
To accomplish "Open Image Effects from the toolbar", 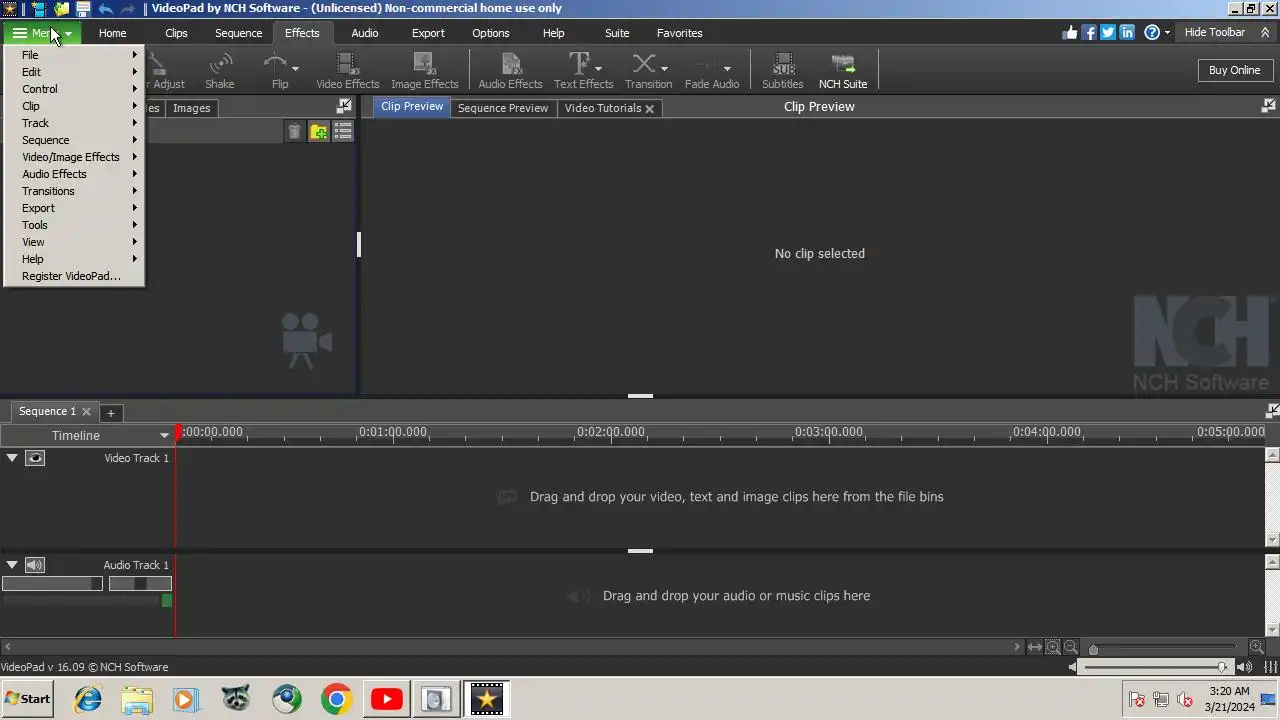I will pos(424,71).
